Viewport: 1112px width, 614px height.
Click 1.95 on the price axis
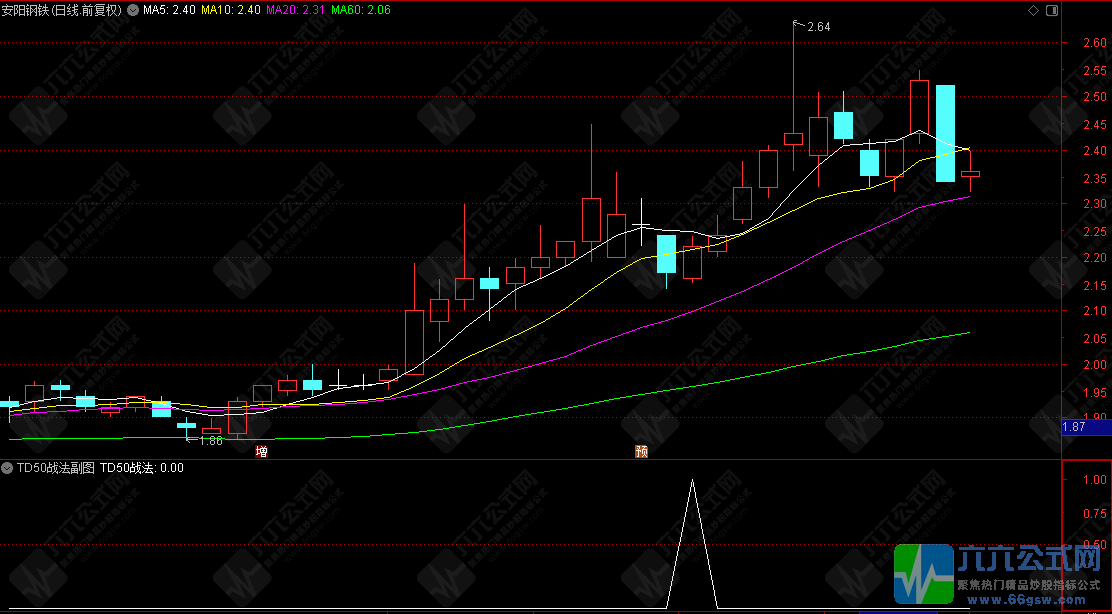(x=1095, y=393)
